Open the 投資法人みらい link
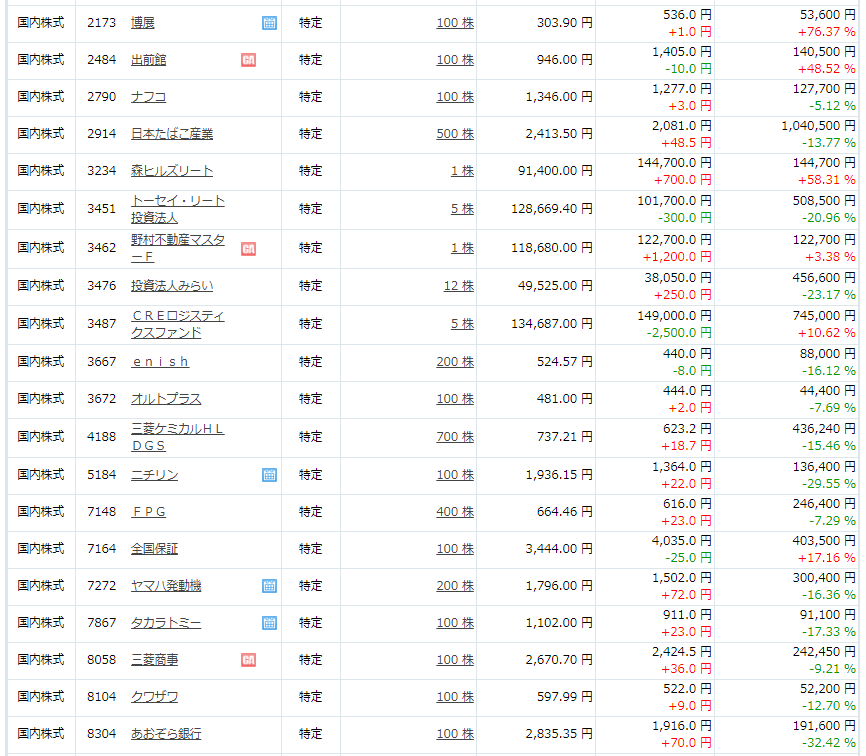 point(172,286)
